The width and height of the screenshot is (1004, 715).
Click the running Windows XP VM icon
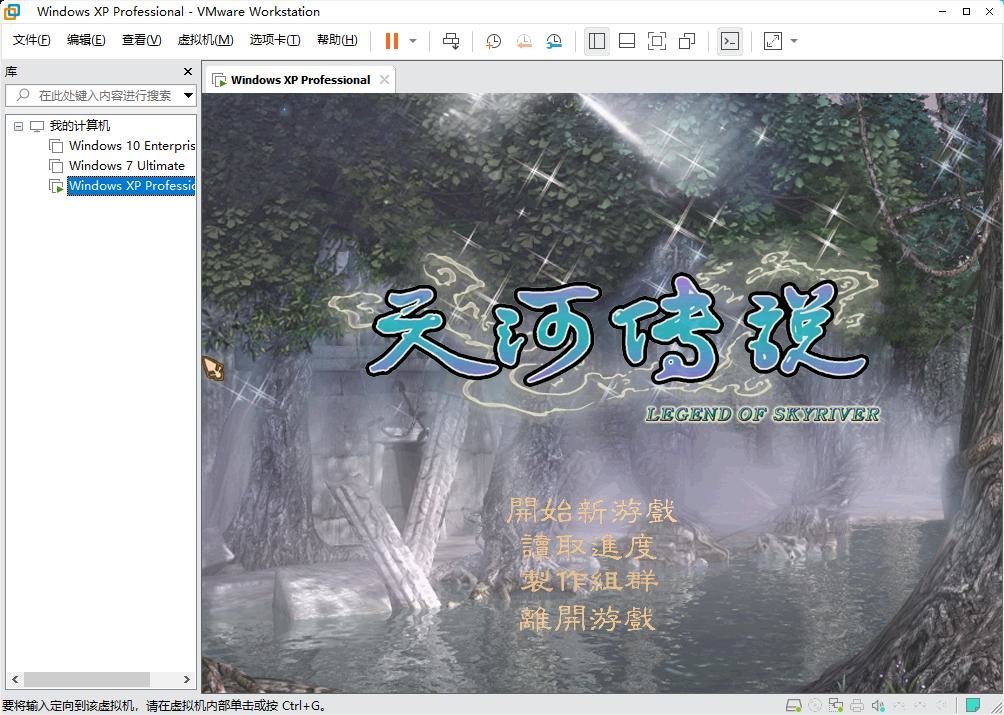56,186
